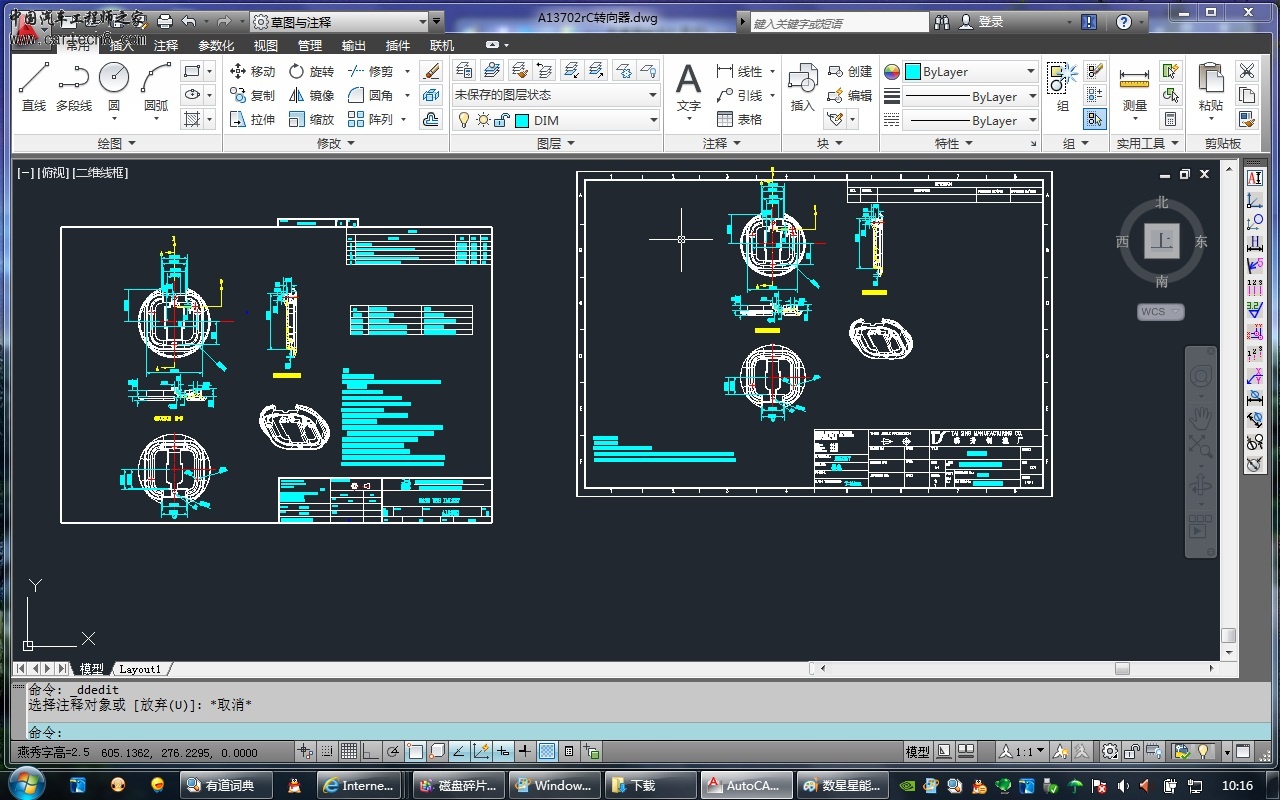Choose the Stretch (拉伸) command
Image resolution: width=1280 pixels, height=800 pixels.
coord(252,119)
